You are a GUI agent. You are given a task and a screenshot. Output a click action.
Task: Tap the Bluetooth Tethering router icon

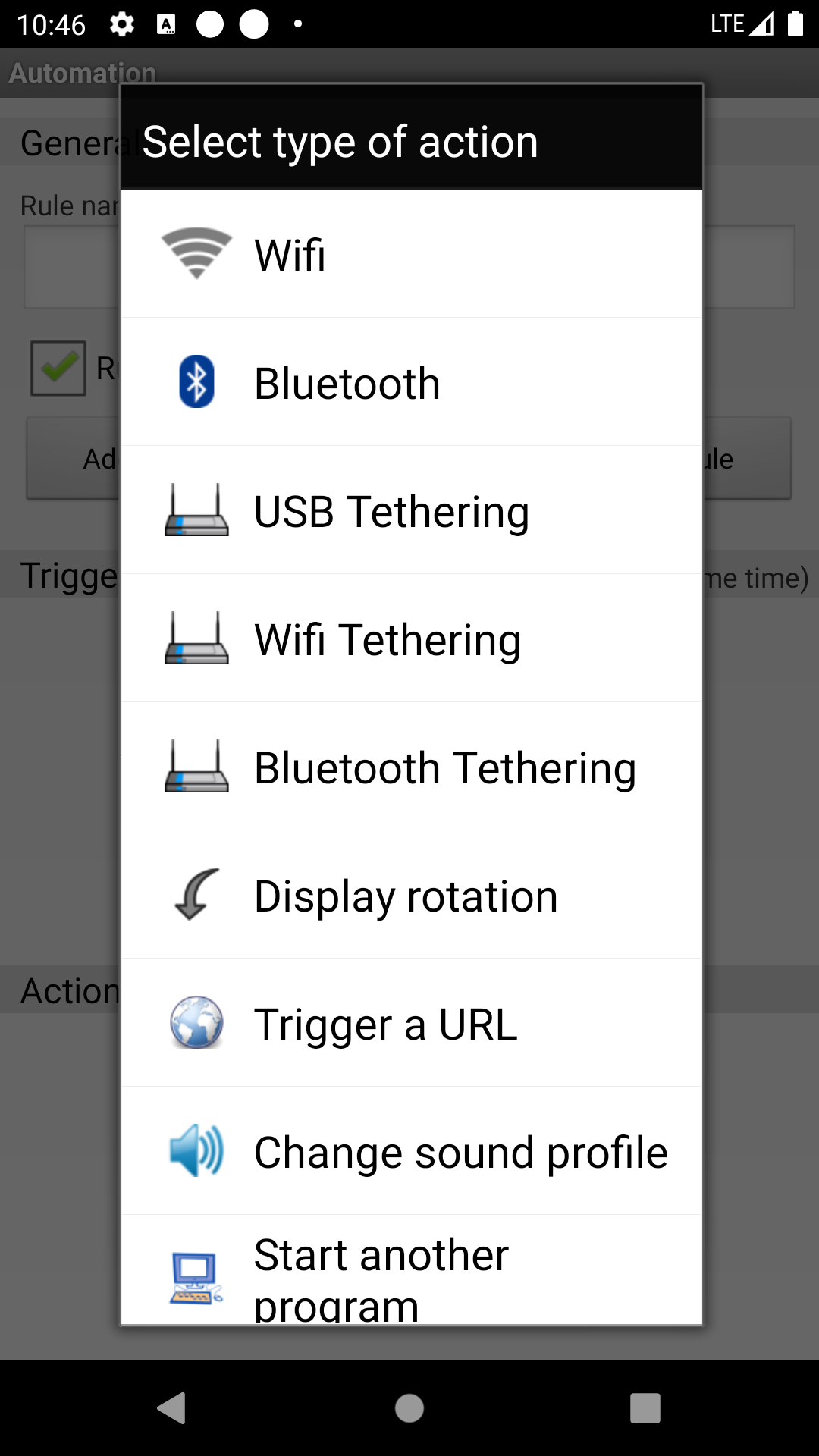click(x=196, y=767)
